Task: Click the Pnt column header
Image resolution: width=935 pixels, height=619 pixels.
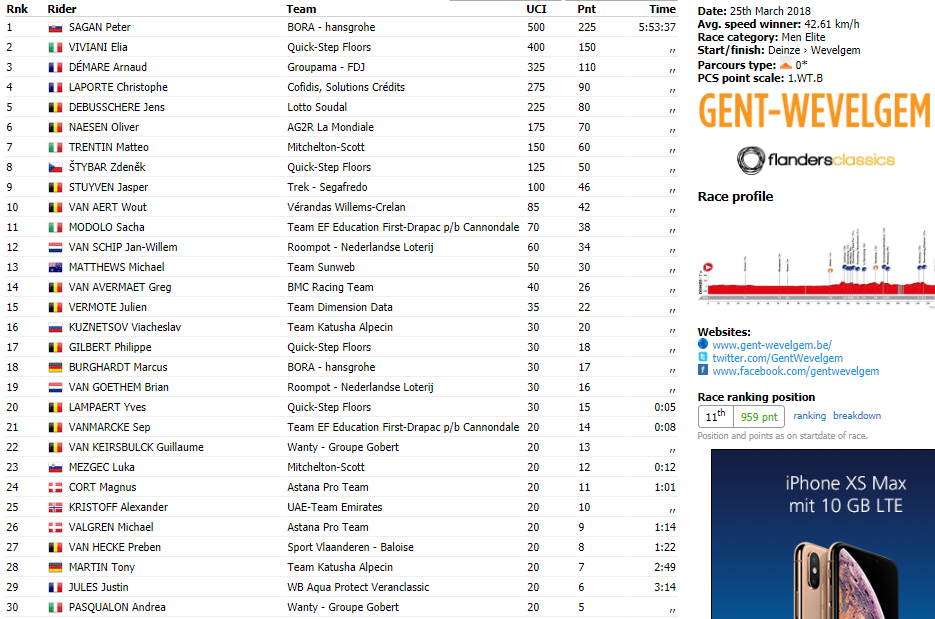Action: pyautogui.click(x=586, y=9)
